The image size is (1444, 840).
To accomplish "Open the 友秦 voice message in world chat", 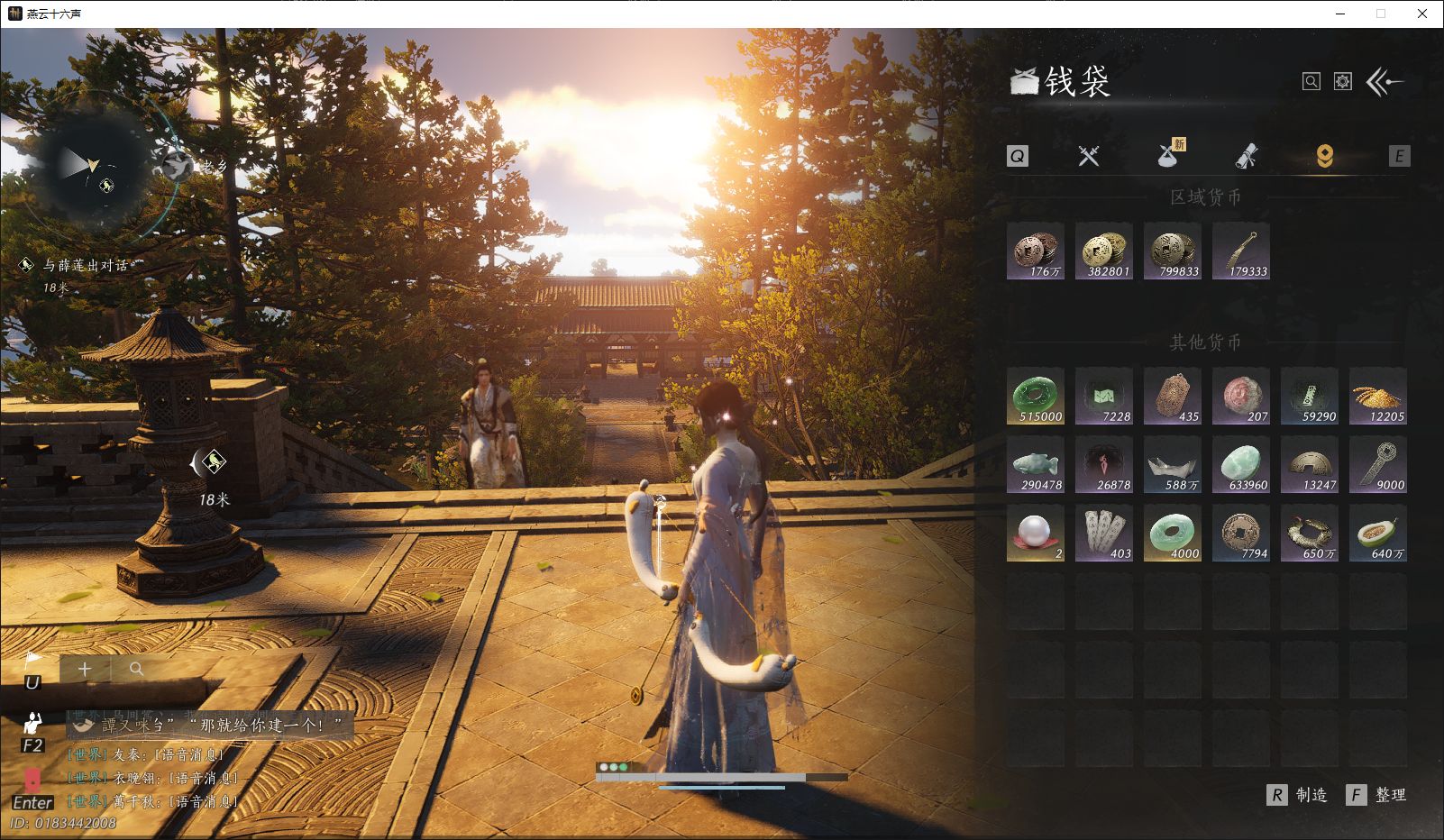I will (145, 754).
